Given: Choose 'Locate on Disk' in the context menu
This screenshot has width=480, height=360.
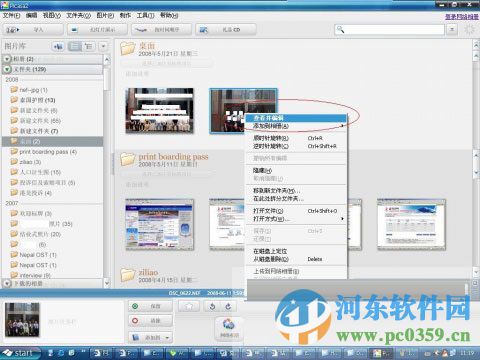Looking at the screenshot, I should pyautogui.click(x=296, y=251).
